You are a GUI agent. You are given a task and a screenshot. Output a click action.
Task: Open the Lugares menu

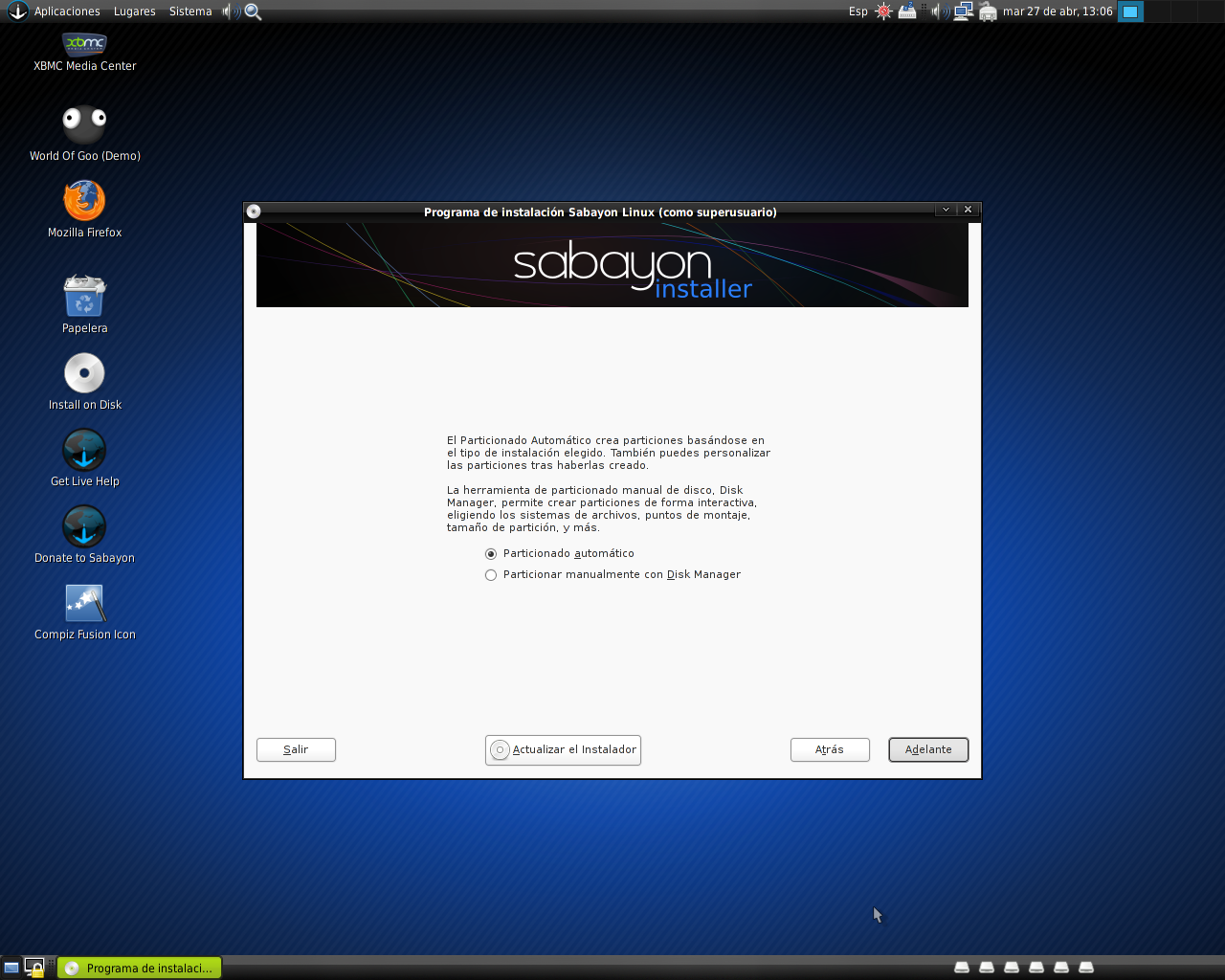pyautogui.click(x=134, y=11)
